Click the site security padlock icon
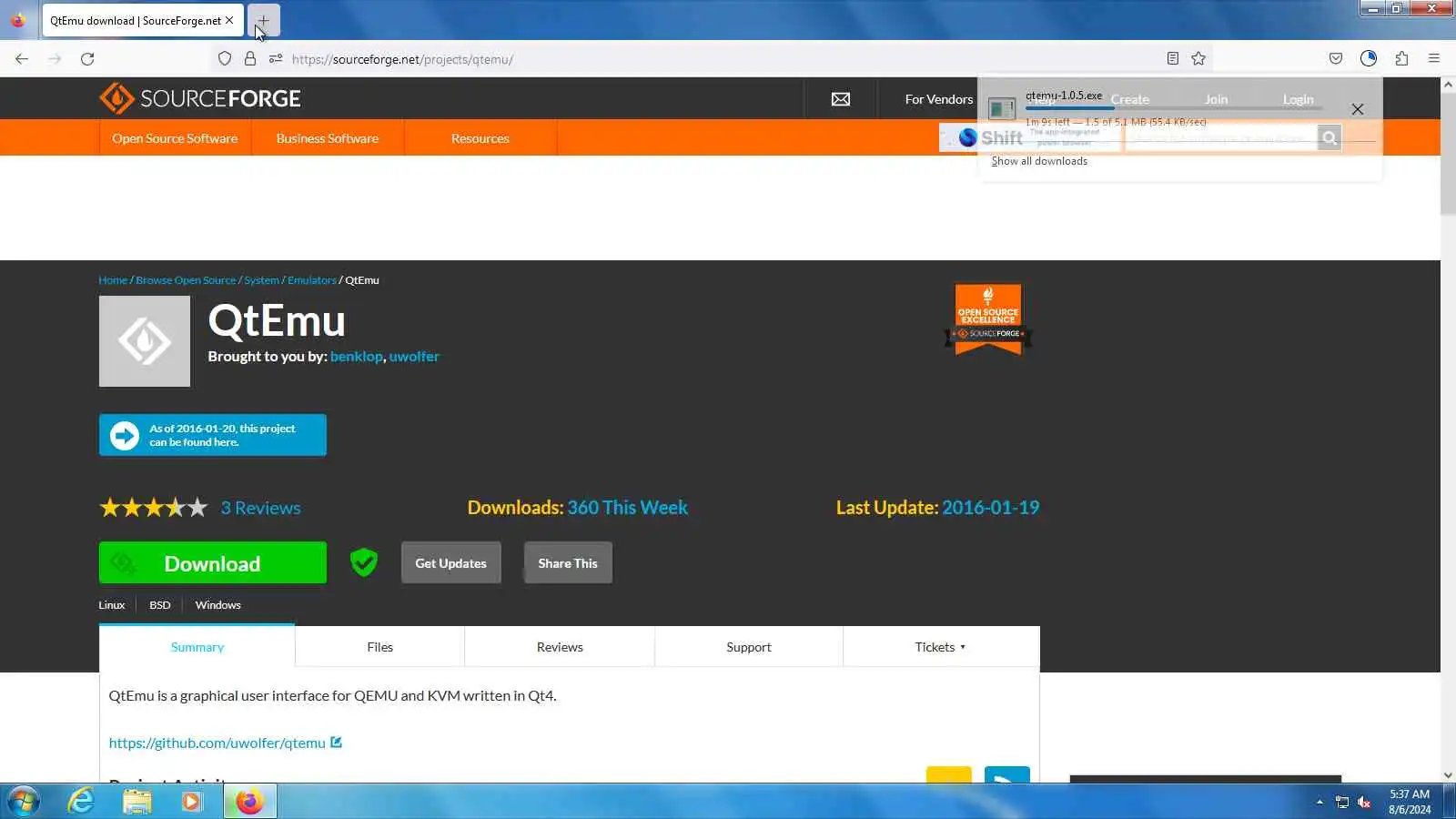The width and height of the screenshot is (1456, 819). tap(250, 59)
